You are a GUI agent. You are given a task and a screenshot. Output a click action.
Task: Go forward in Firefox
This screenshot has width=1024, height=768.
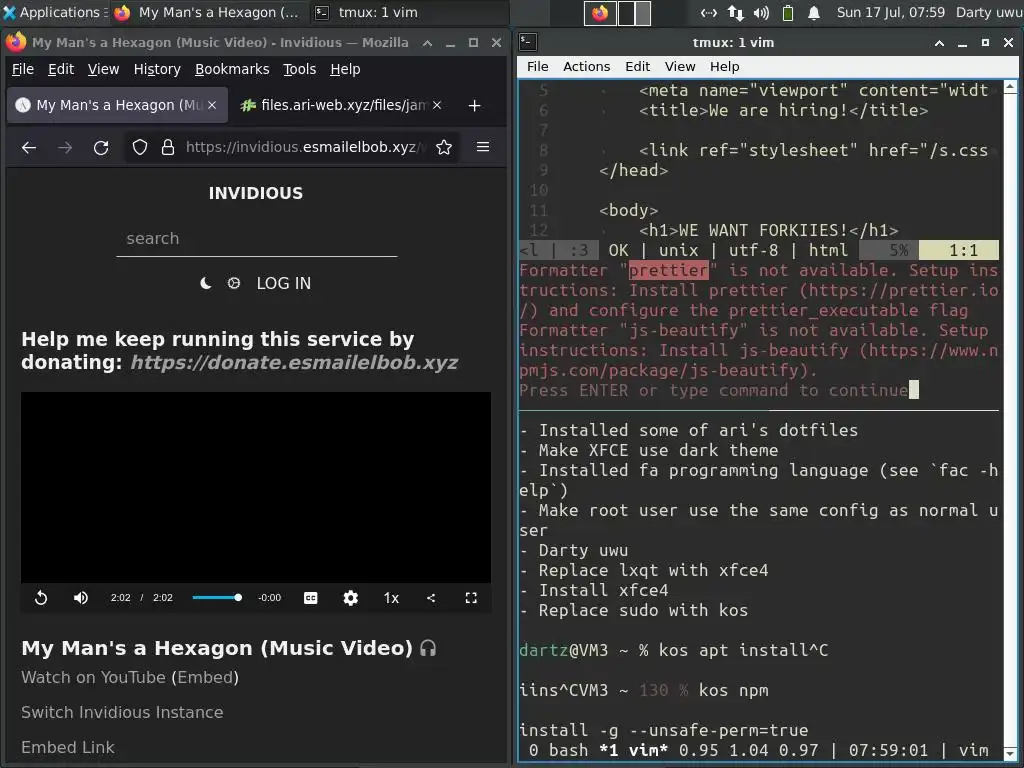click(x=65, y=148)
